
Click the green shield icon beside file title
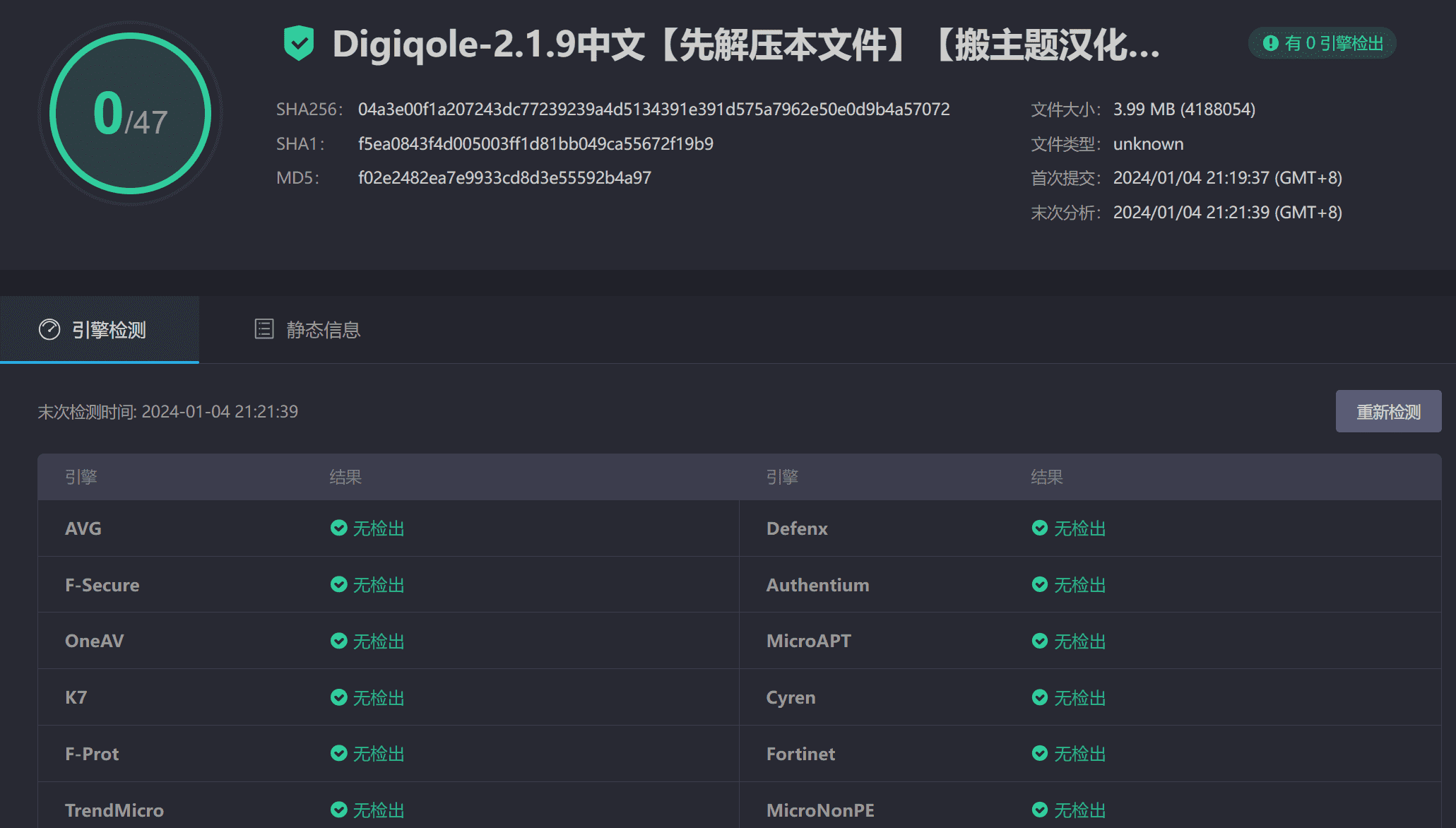coord(299,43)
